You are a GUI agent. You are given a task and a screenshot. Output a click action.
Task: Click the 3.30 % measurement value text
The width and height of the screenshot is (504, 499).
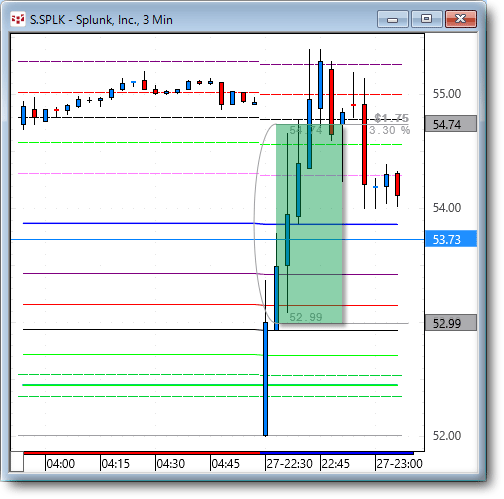389,130
